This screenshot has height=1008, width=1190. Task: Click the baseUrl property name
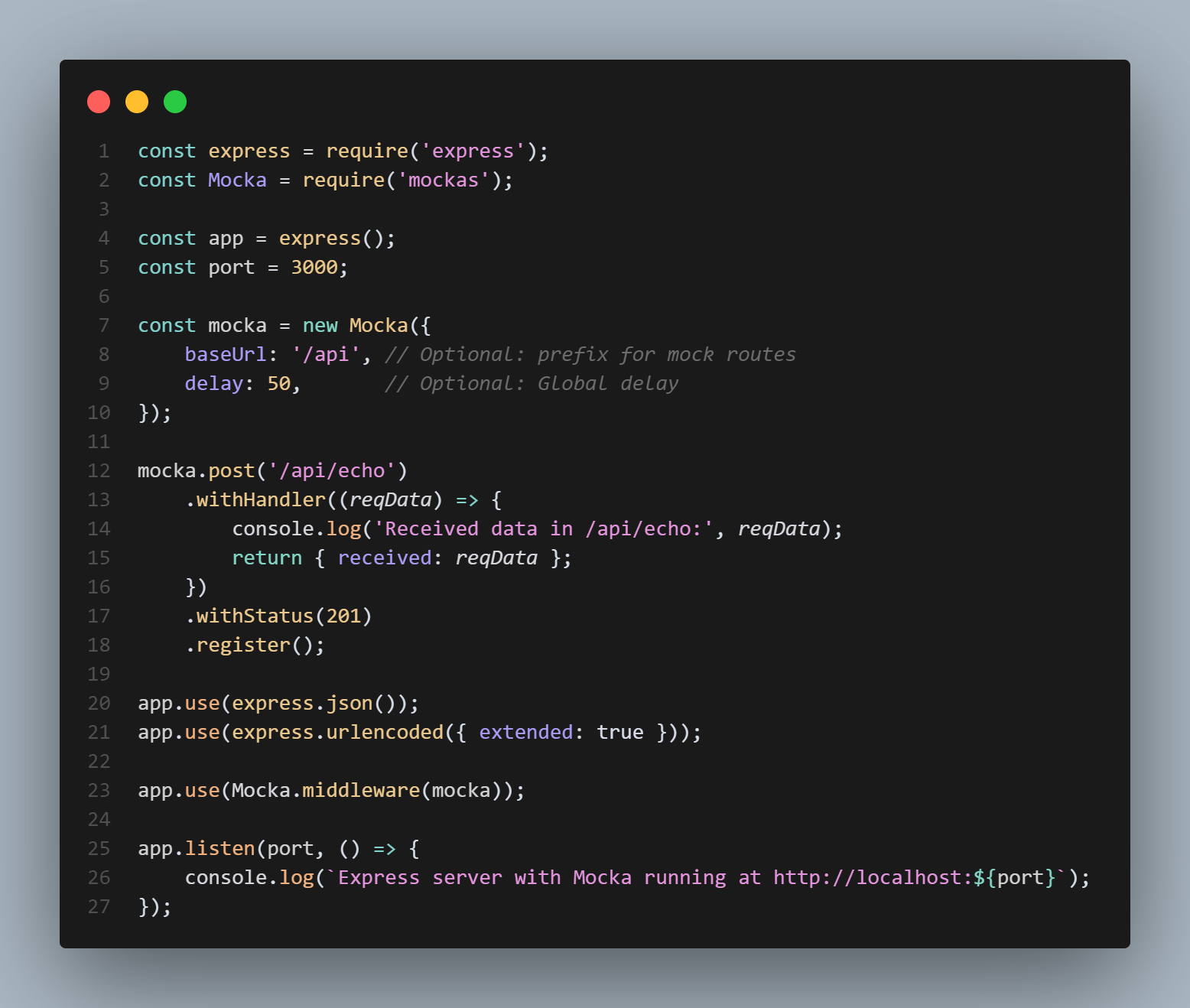(x=226, y=355)
